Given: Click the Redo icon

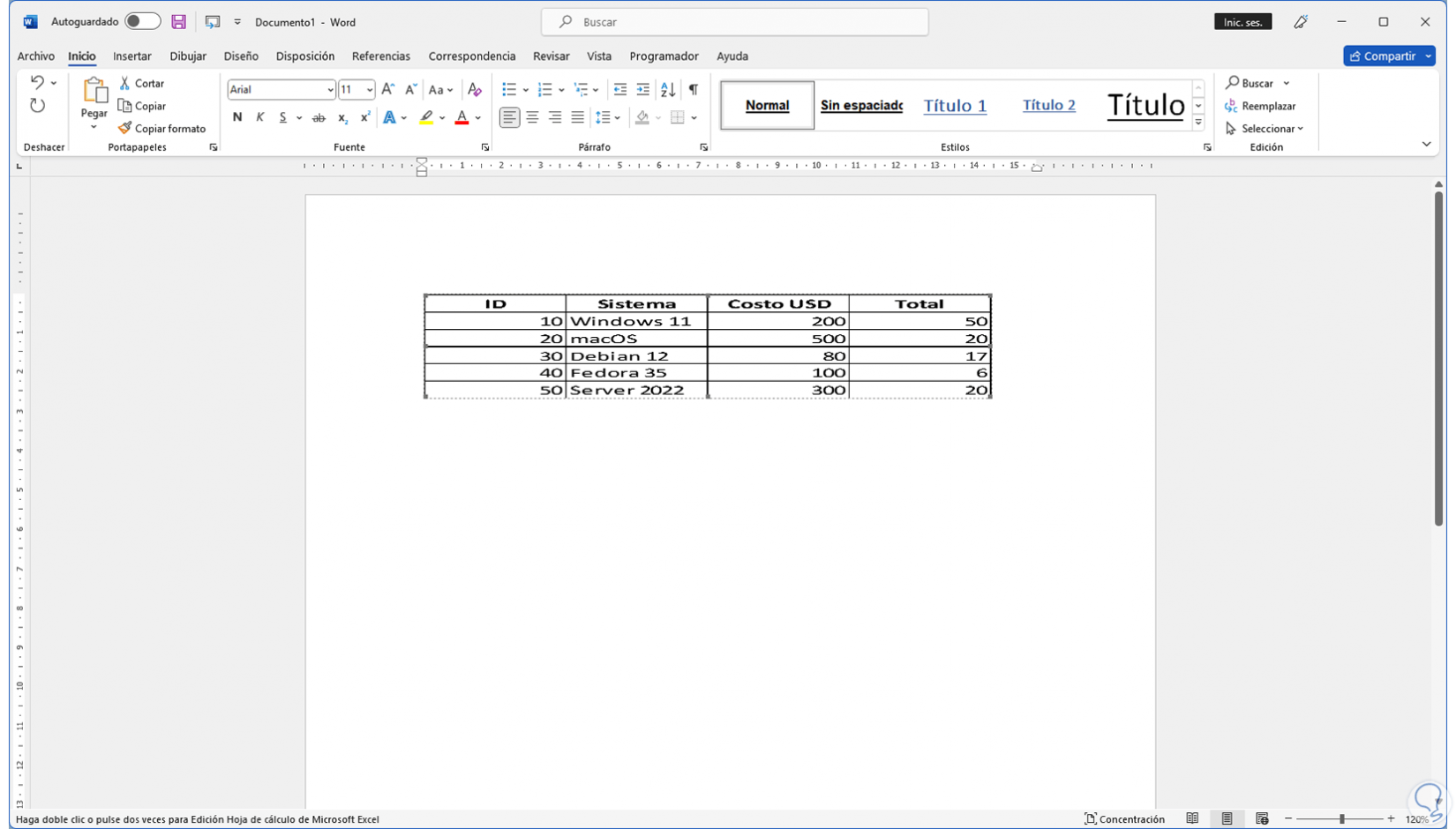Looking at the screenshot, I should pos(37,106).
